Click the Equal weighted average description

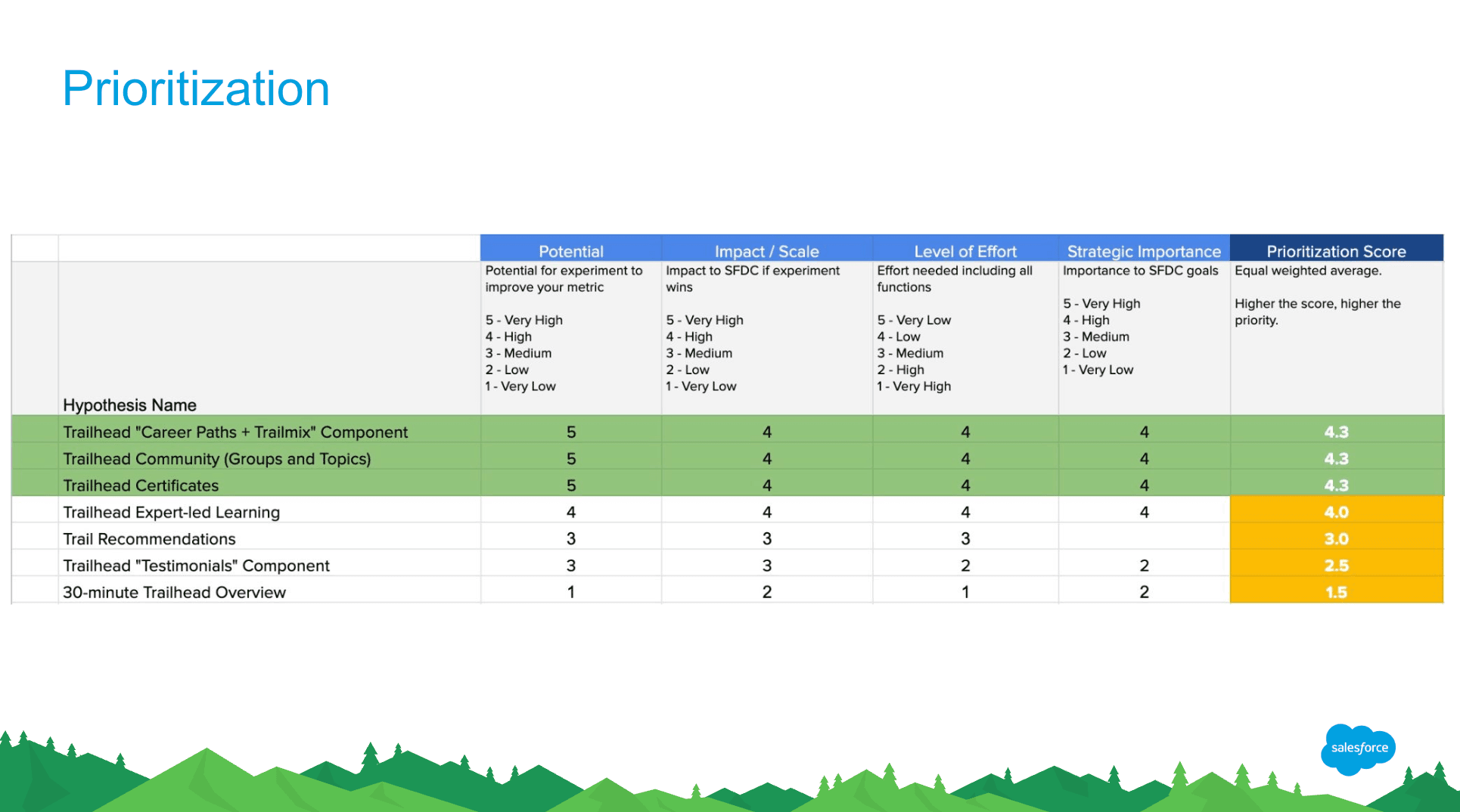(x=1337, y=338)
